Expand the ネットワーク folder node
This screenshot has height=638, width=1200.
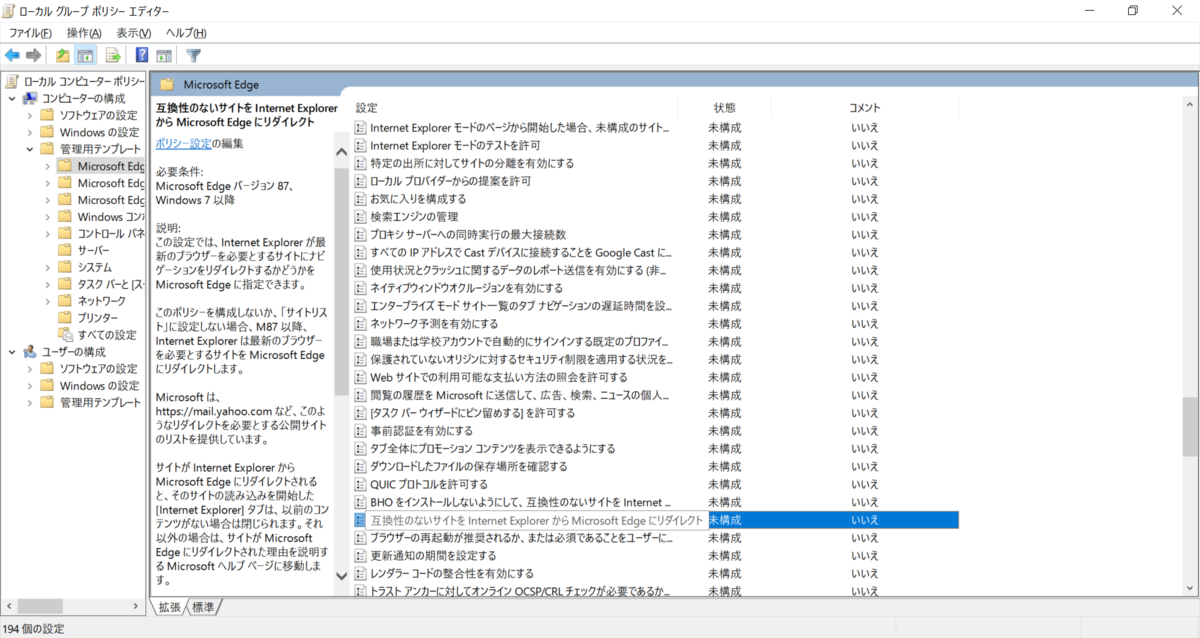47,301
